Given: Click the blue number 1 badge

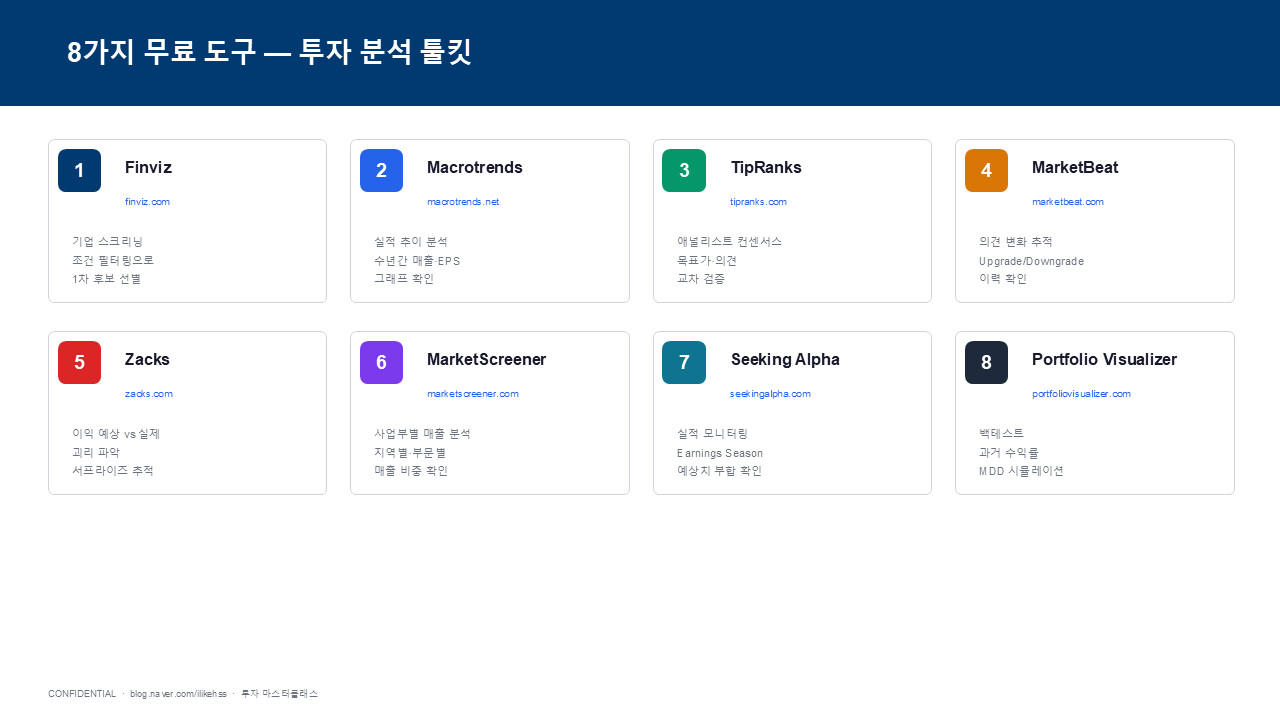Looking at the screenshot, I should coord(79,170).
